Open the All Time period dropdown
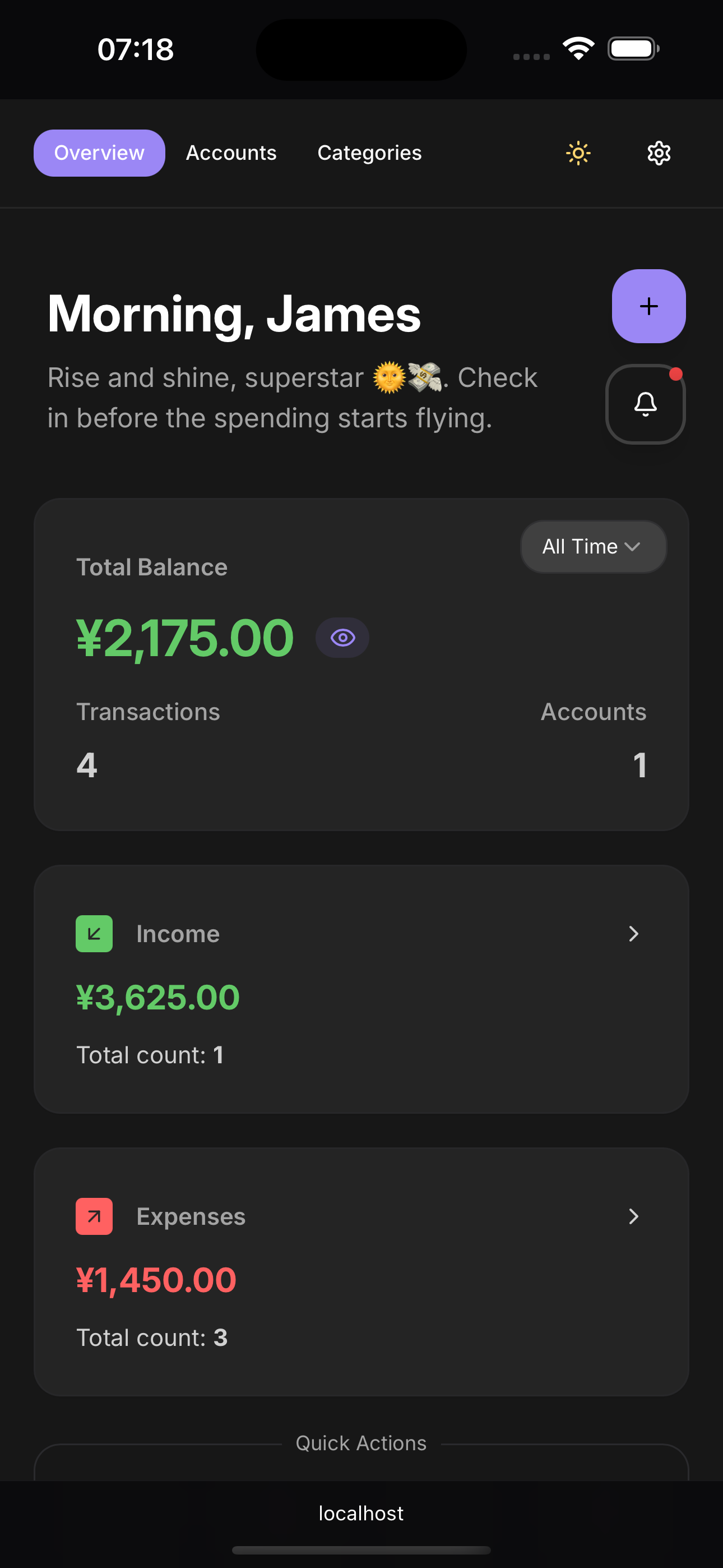Screen dimensions: 723x1568 coord(593,547)
